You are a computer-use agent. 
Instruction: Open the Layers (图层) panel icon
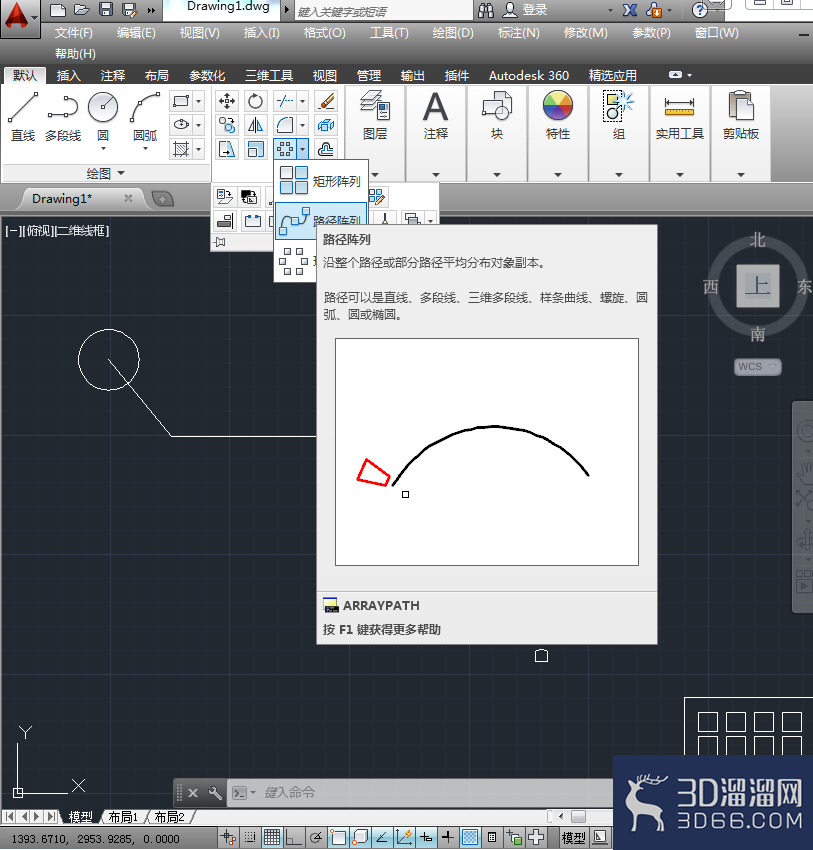tap(375, 116)
